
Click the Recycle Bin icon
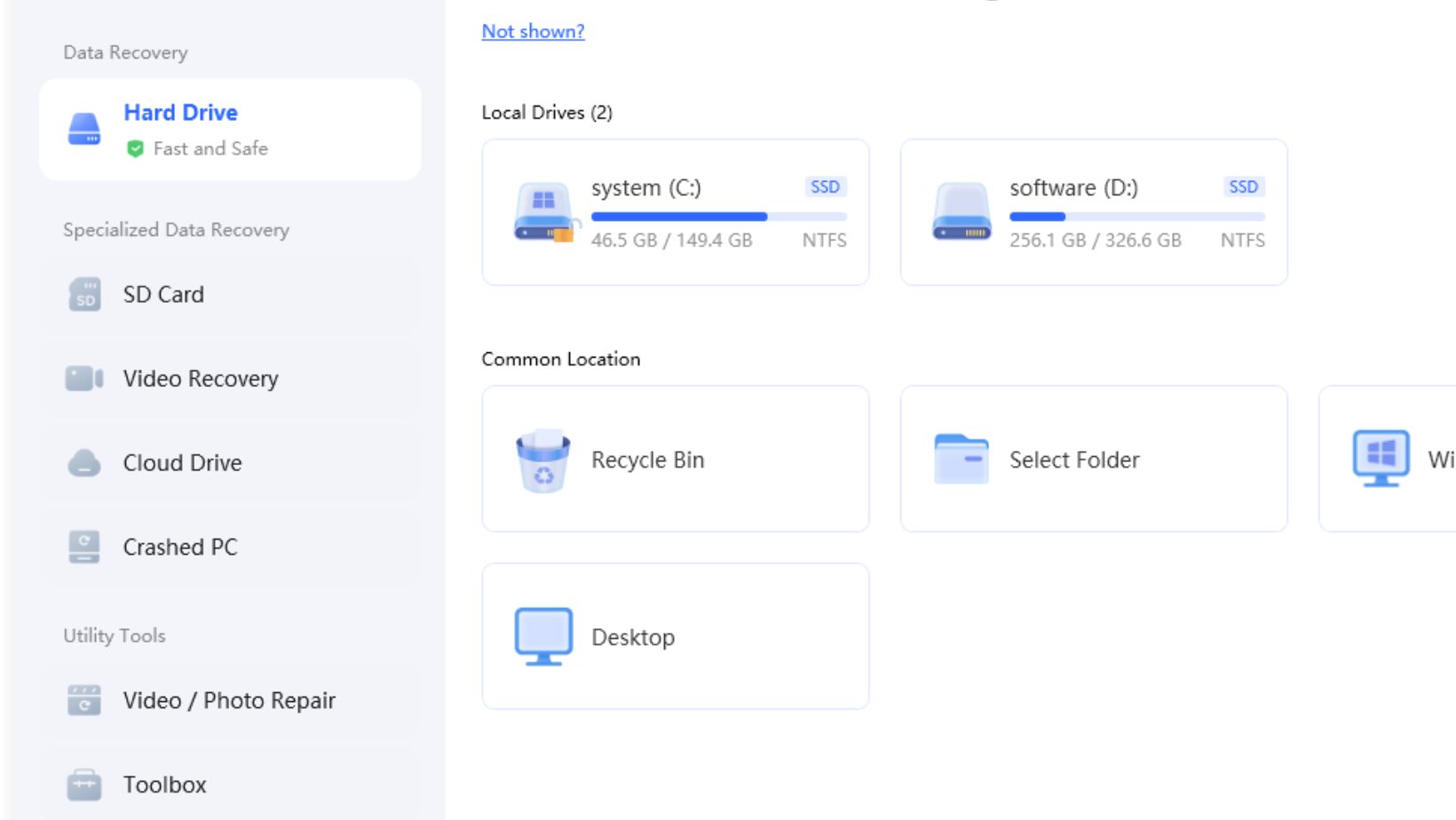click(x=542, y=460)
